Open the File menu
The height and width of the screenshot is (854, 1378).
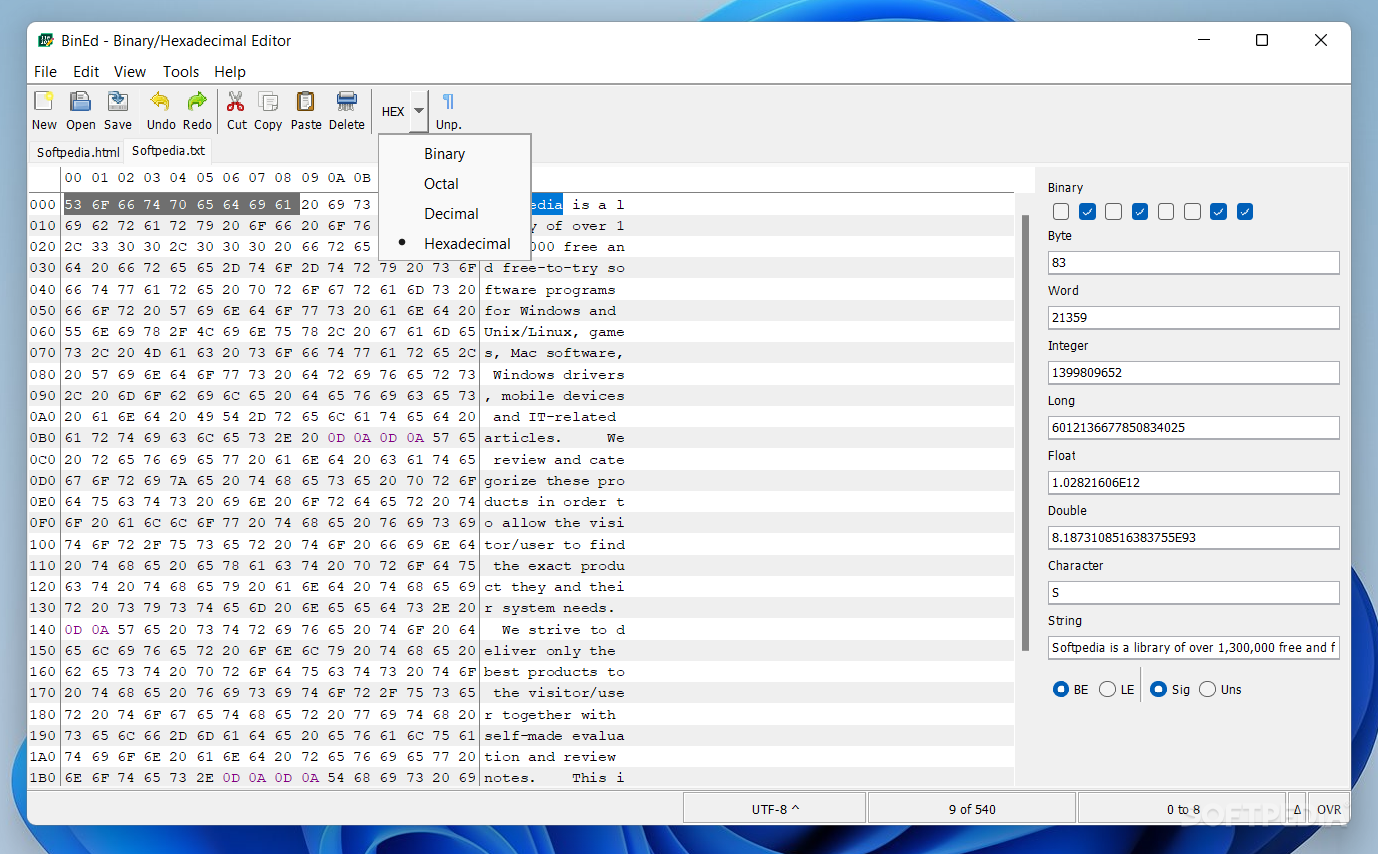pyautogui.click(x=46, y=72)
